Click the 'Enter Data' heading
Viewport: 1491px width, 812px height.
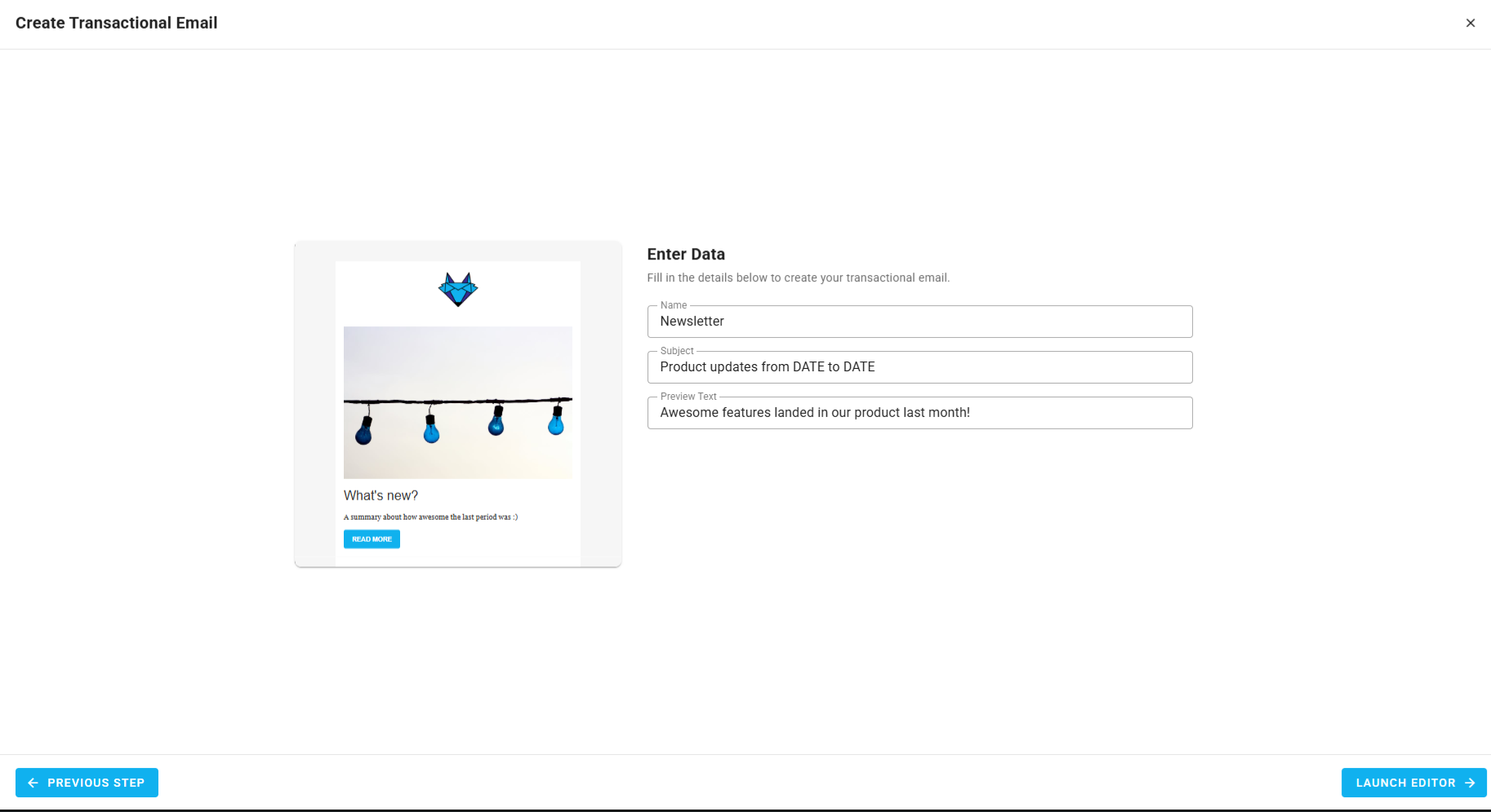686,254
